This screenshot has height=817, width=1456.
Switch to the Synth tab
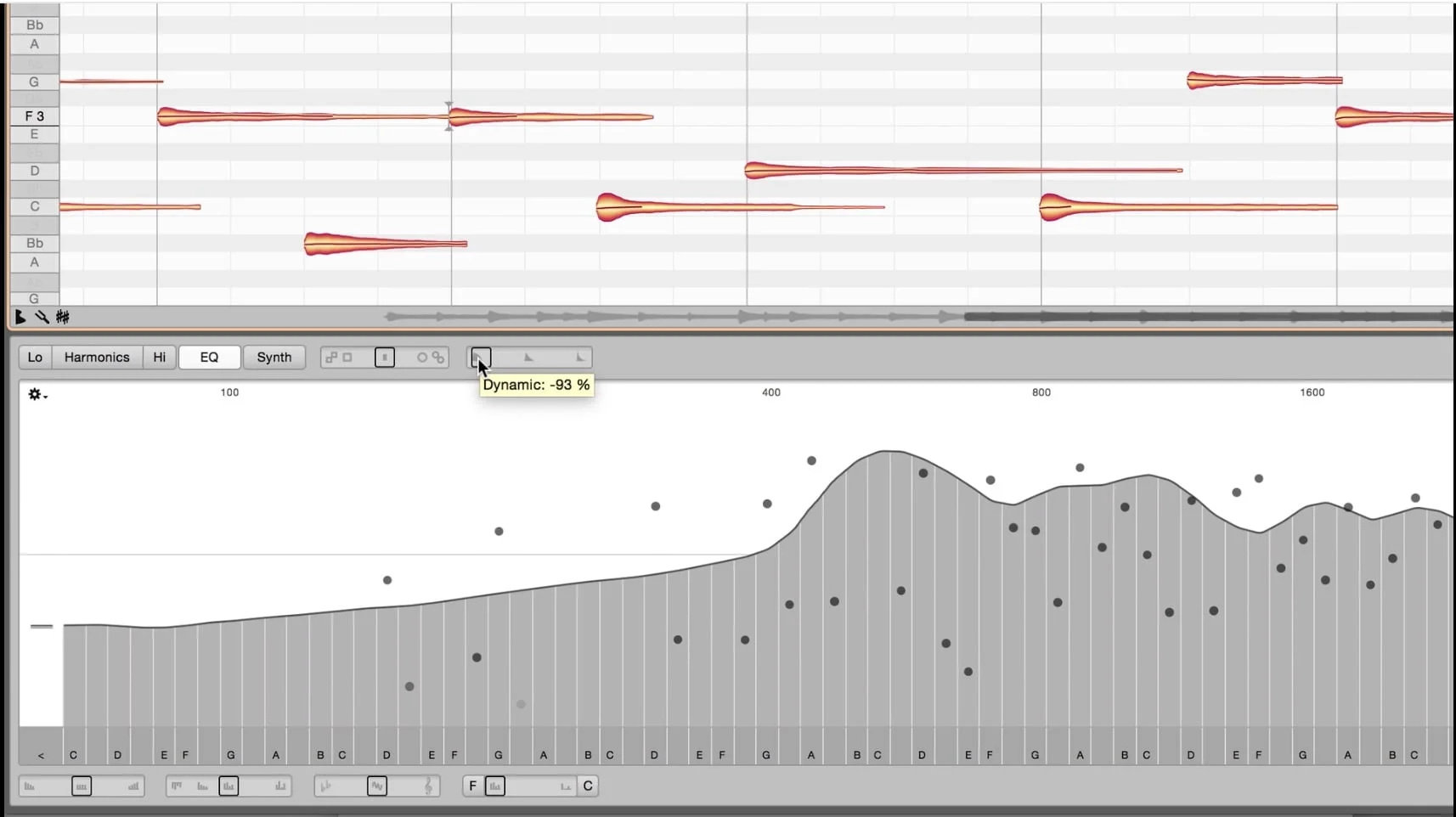pos(274,358)
